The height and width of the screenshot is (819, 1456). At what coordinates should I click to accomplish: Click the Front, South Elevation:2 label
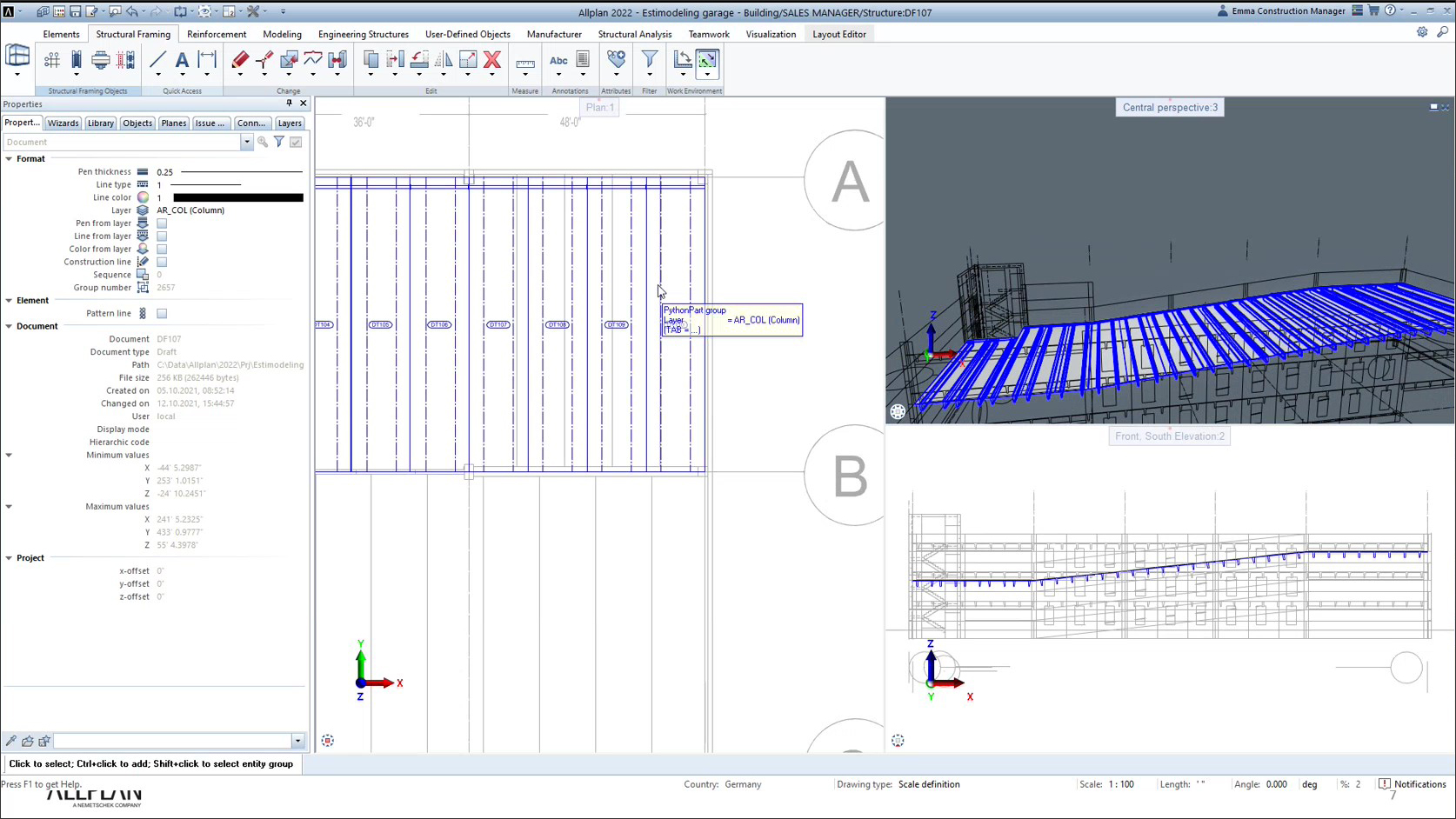(1170, 436)
